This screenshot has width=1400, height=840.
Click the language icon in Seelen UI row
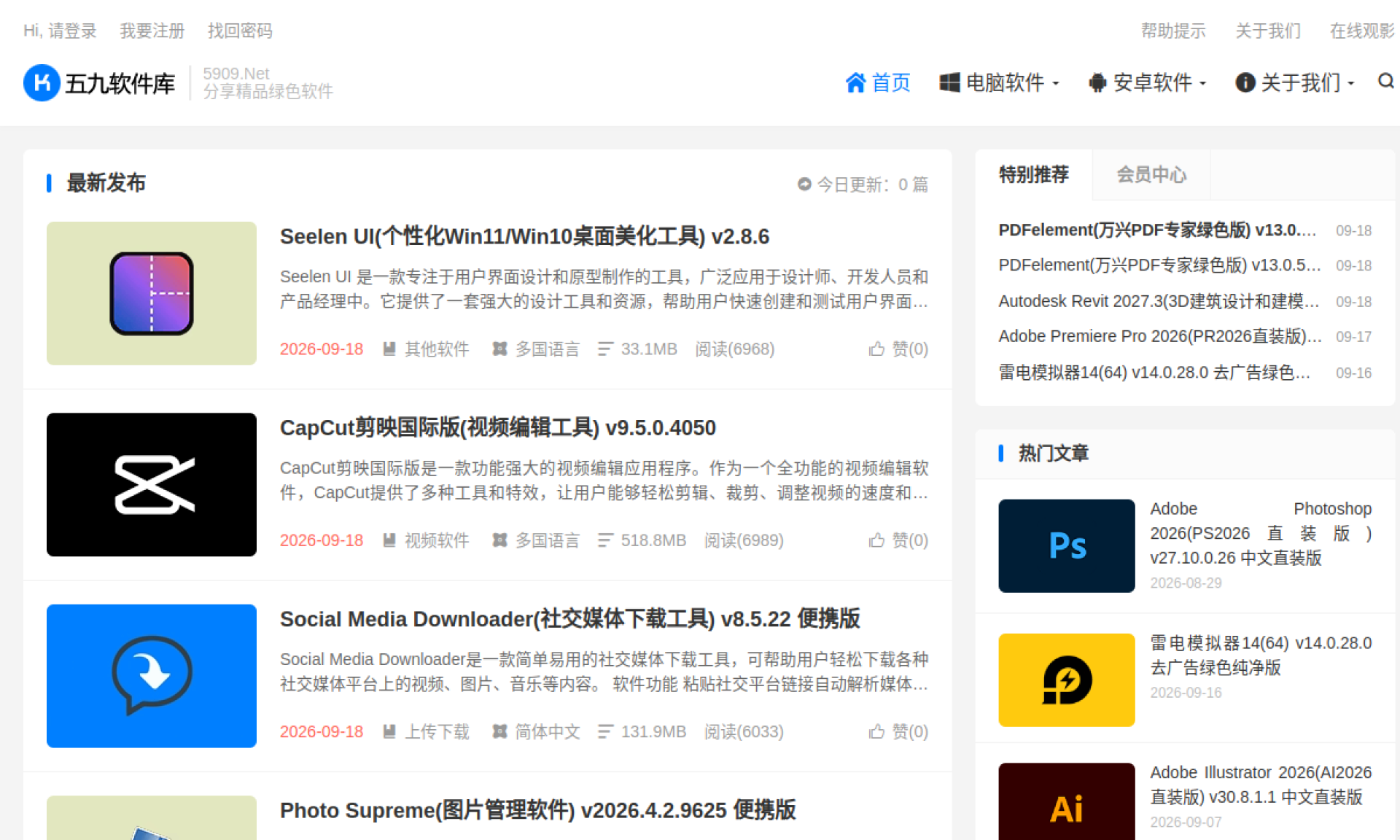point(499,349)
